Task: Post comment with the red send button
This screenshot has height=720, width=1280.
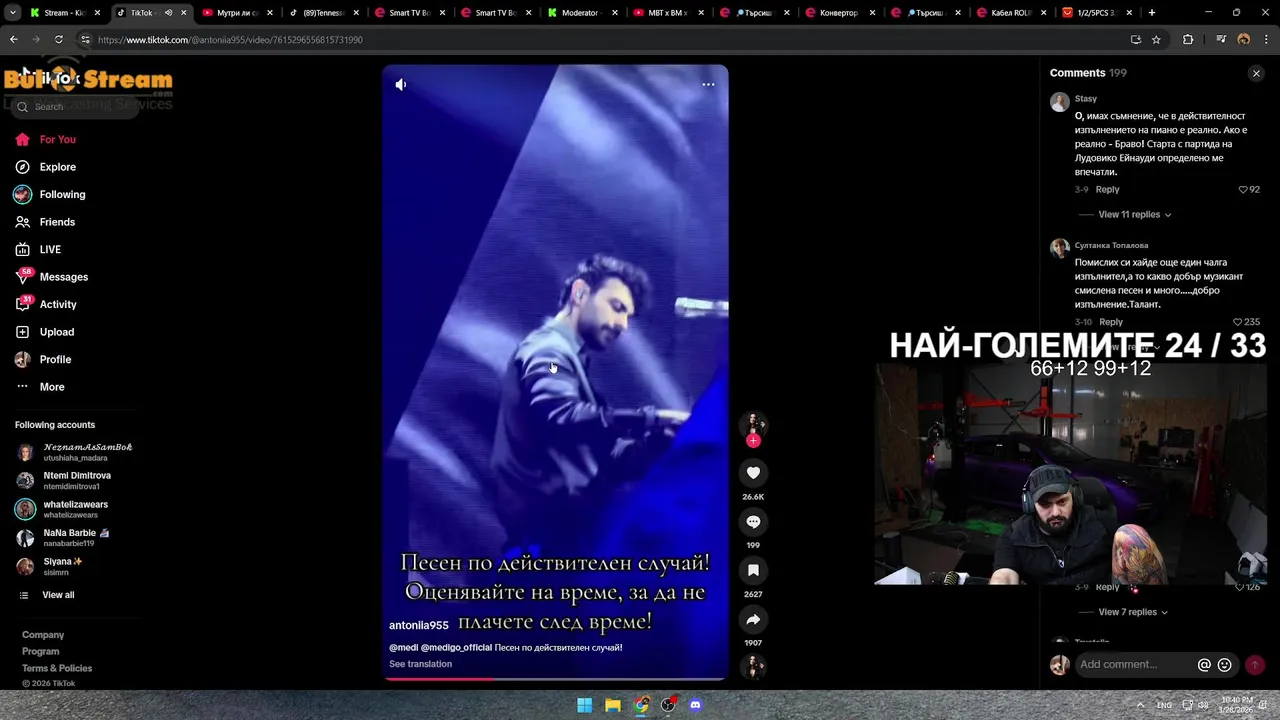Action: (1254, 665)
